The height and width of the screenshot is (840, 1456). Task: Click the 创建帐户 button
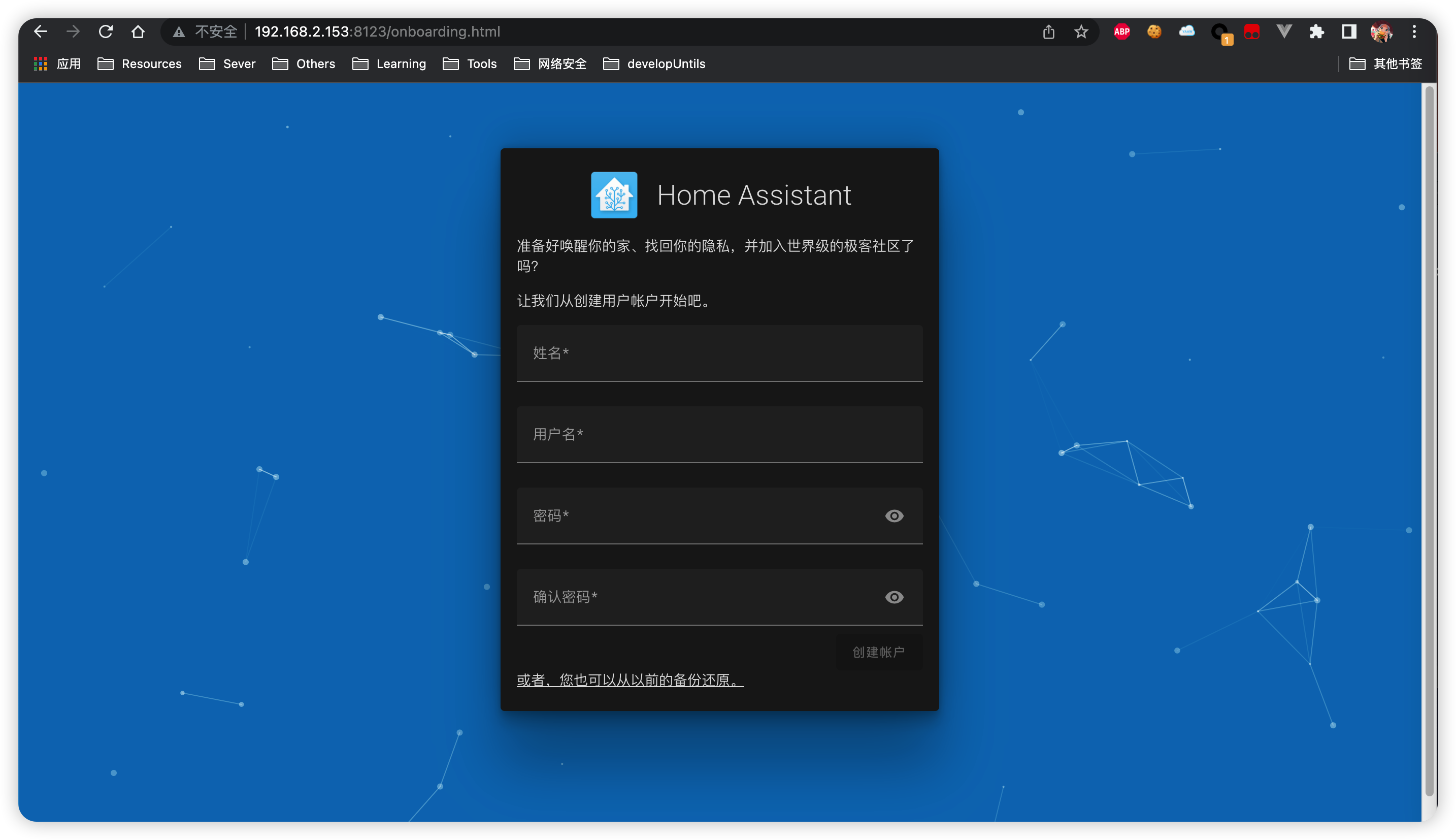[878, 652]
